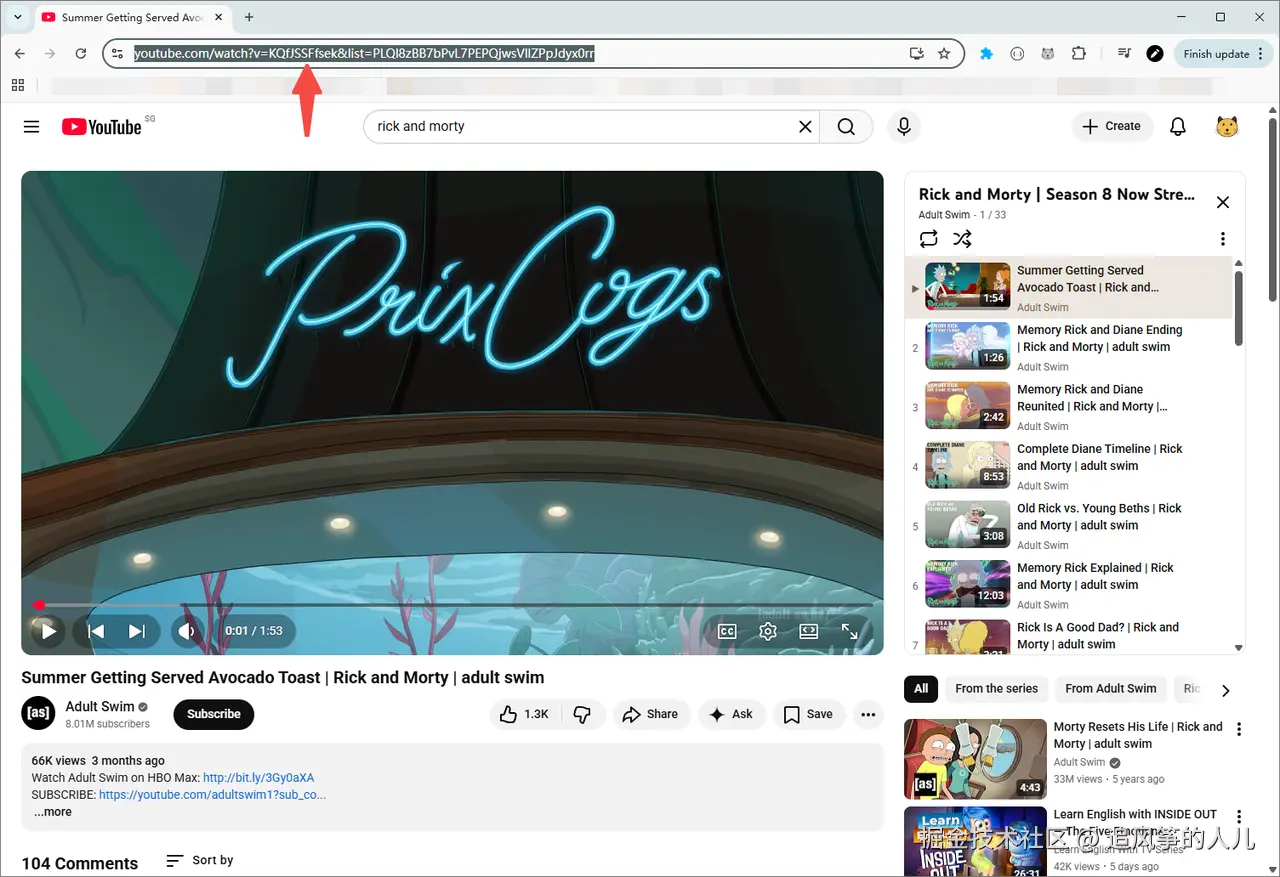This screenshot has width=1280, height=877.
Task: Go to YouTube home via logo
Action: [101, 127]
